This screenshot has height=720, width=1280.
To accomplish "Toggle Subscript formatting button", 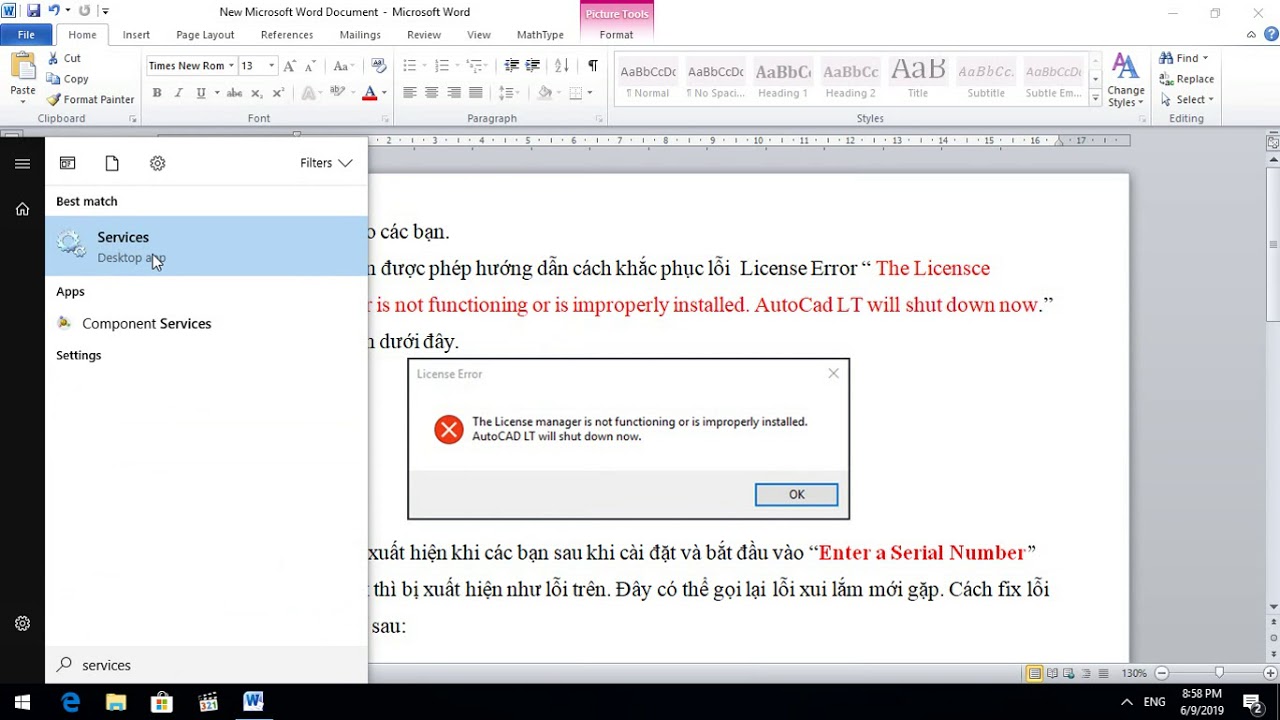I will pos(257,93).
